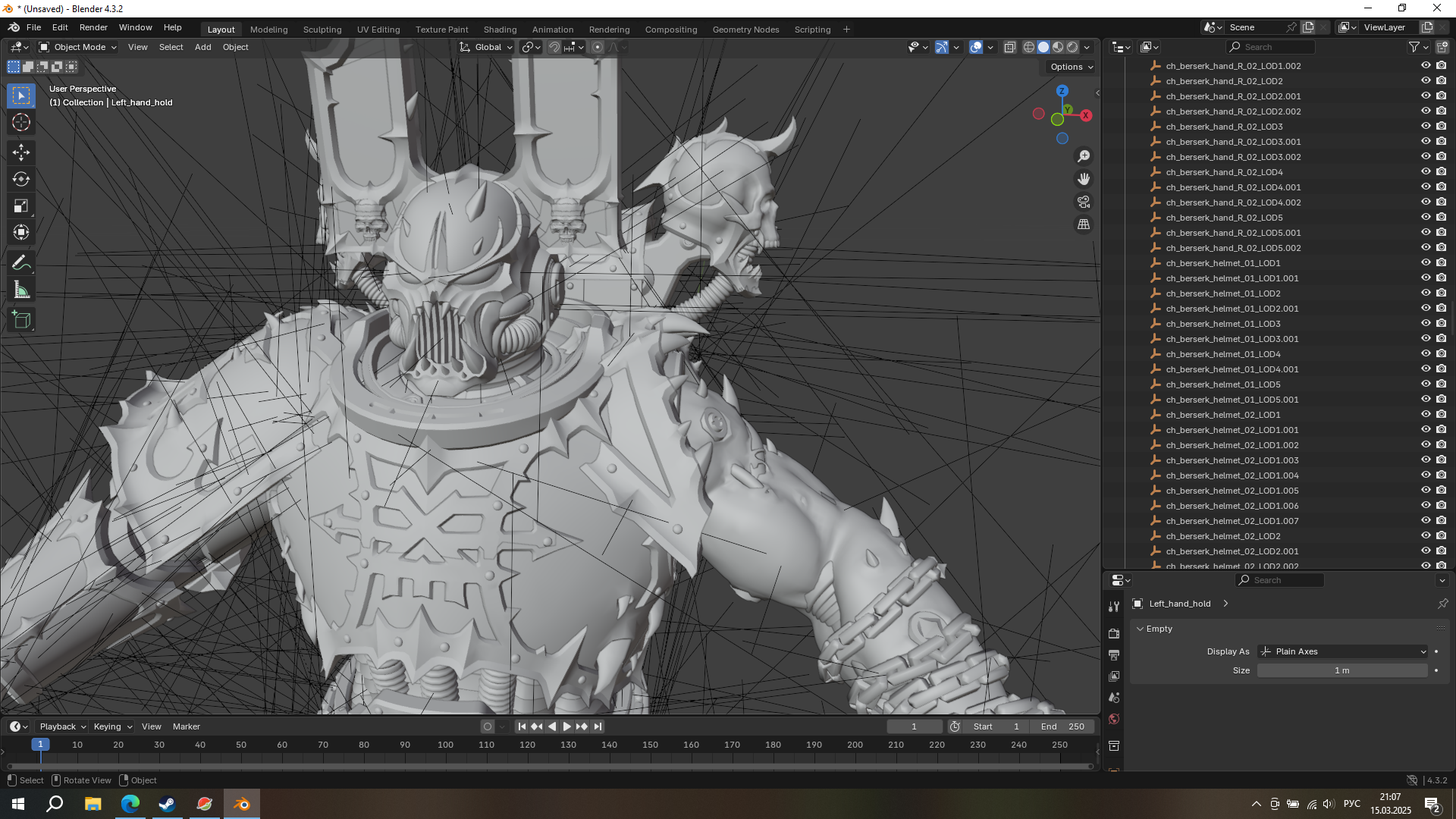Open the Render properties tab
Image resolution: width=1456 pixels, height=819 pixels.
(x=1114, y=633)
